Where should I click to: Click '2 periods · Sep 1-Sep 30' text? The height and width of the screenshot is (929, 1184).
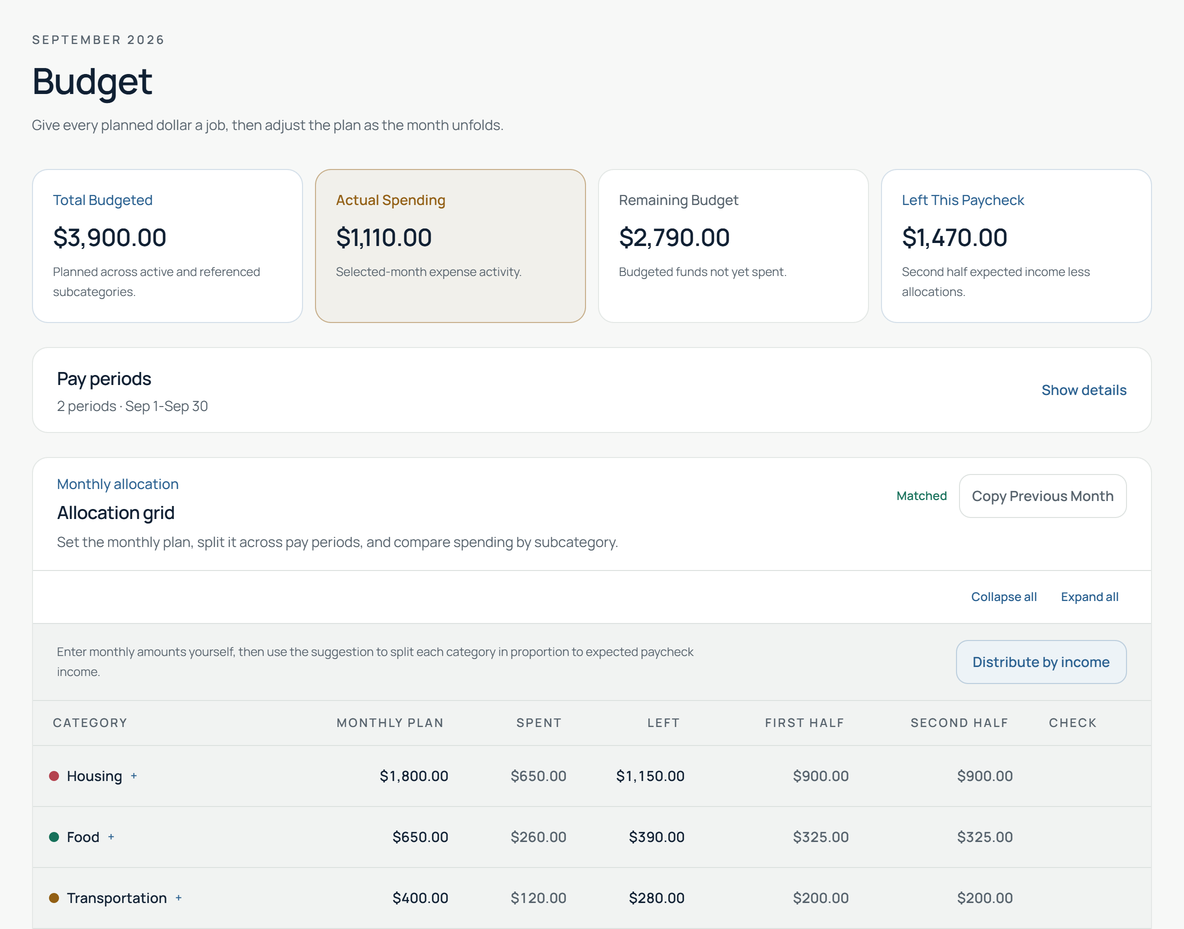(x=132, y=406)
